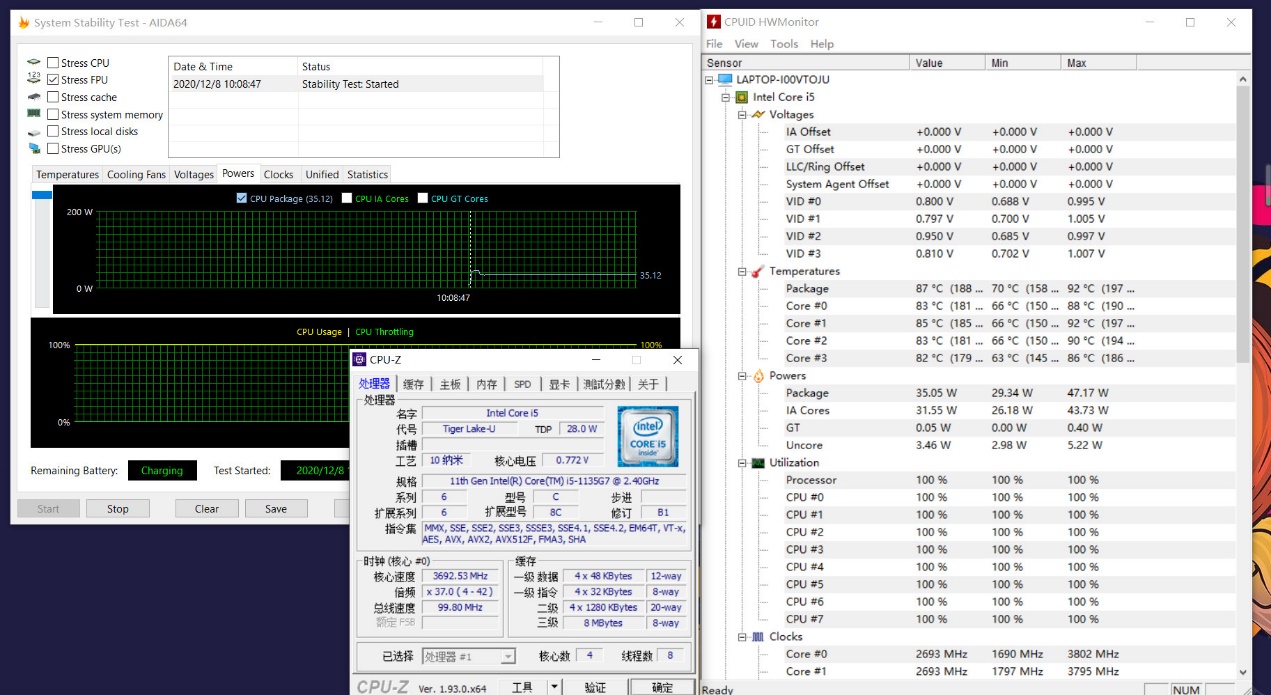Click the purple CPU-Z title bar icon
Screen dimensions: 1271x695
tap(359, 360)
